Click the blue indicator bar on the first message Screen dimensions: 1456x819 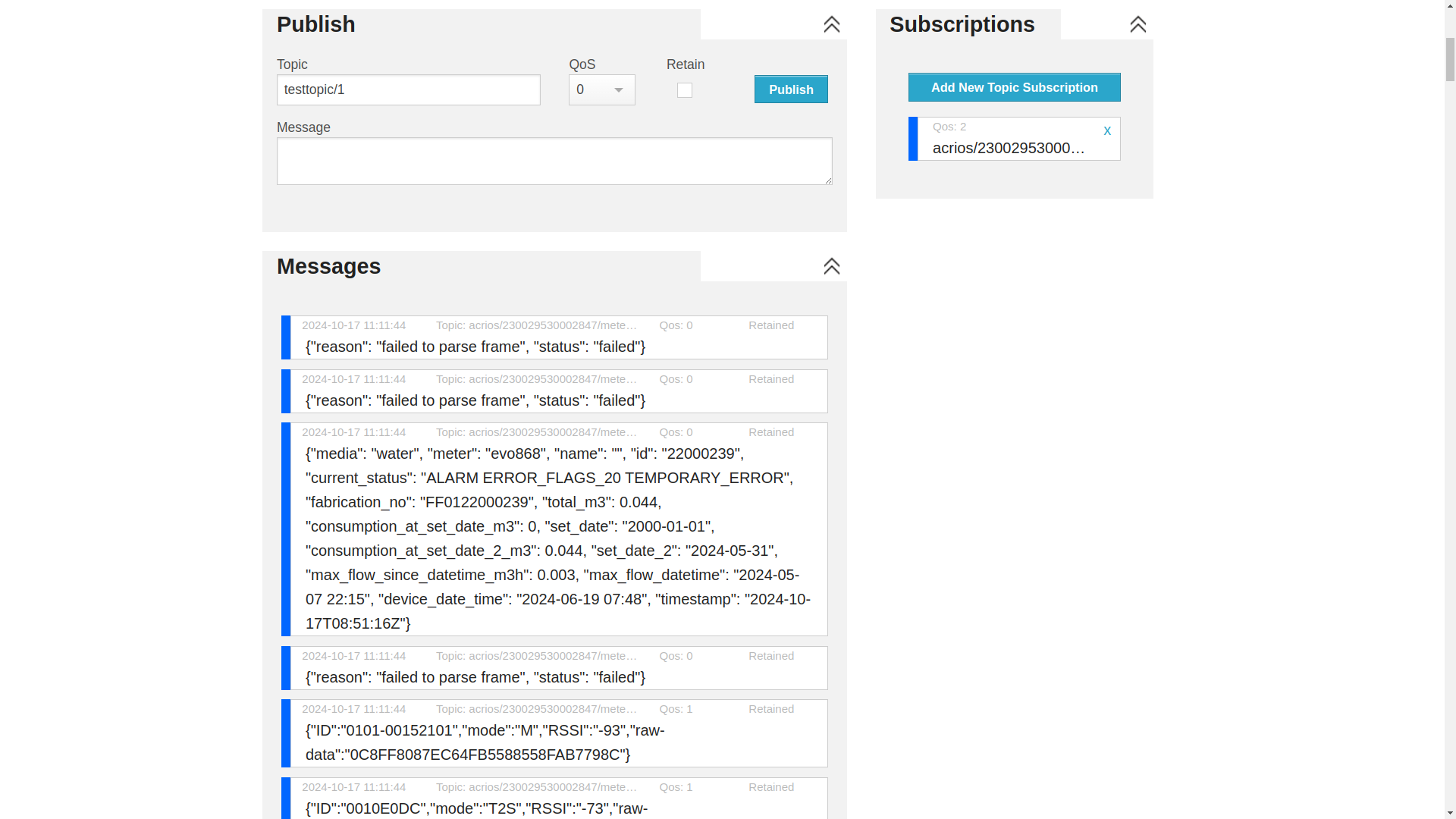286,337
